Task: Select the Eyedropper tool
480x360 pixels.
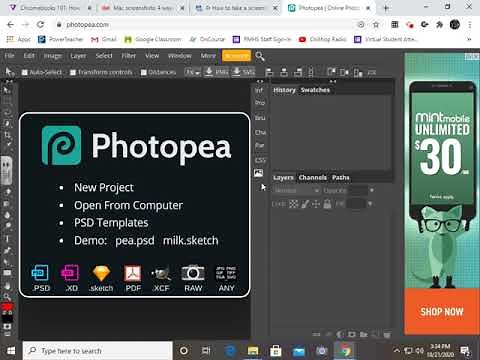Action: [7, 145]
